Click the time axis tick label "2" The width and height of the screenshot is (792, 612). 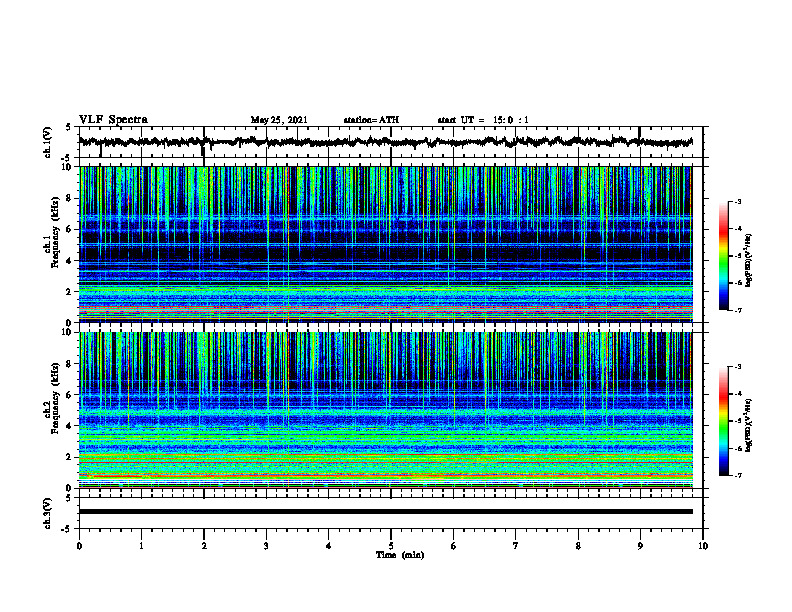(x=204, y=546)
